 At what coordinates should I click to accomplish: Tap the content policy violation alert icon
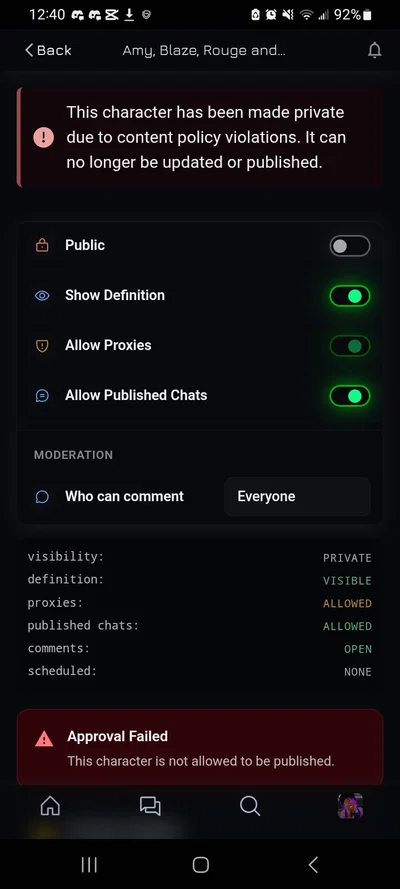coord(44,137)
